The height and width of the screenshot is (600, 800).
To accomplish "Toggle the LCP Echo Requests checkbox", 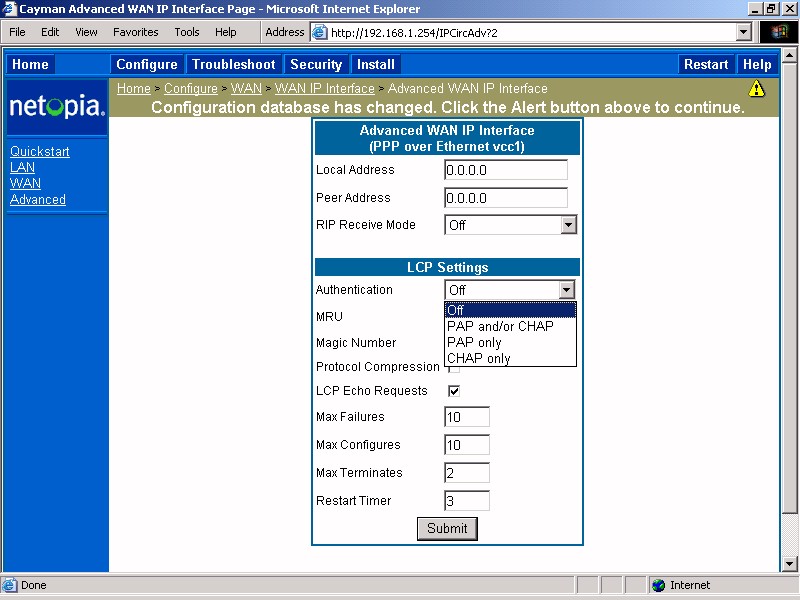I will tap(454, 391).
